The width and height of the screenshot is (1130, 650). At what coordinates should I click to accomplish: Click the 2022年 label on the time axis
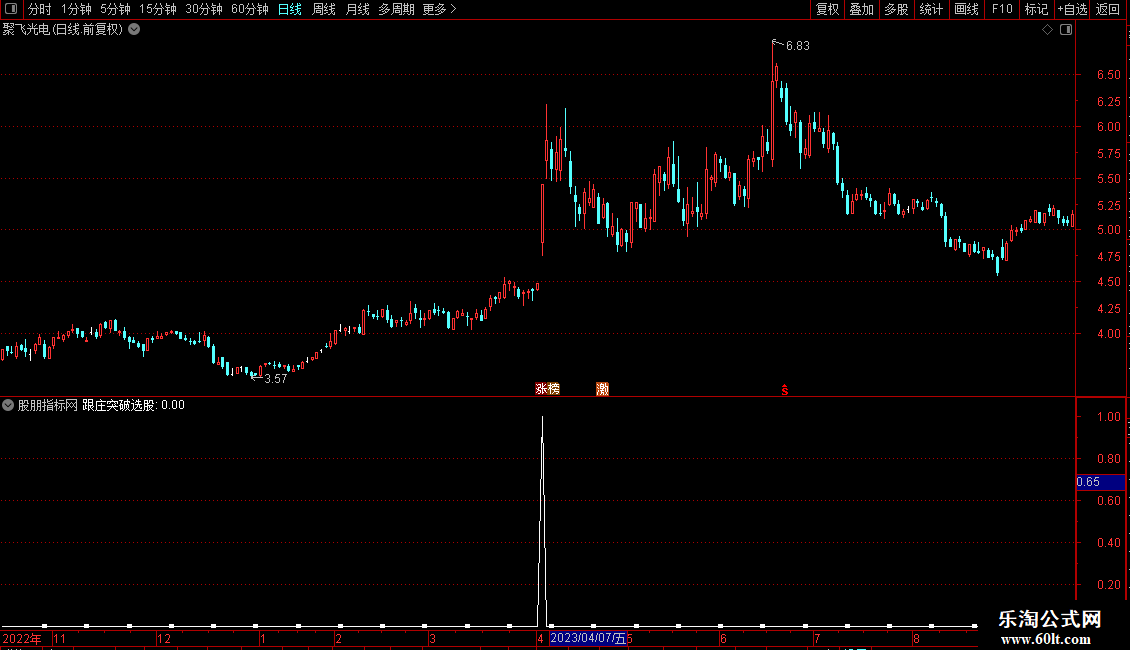(x=22, y=638)
